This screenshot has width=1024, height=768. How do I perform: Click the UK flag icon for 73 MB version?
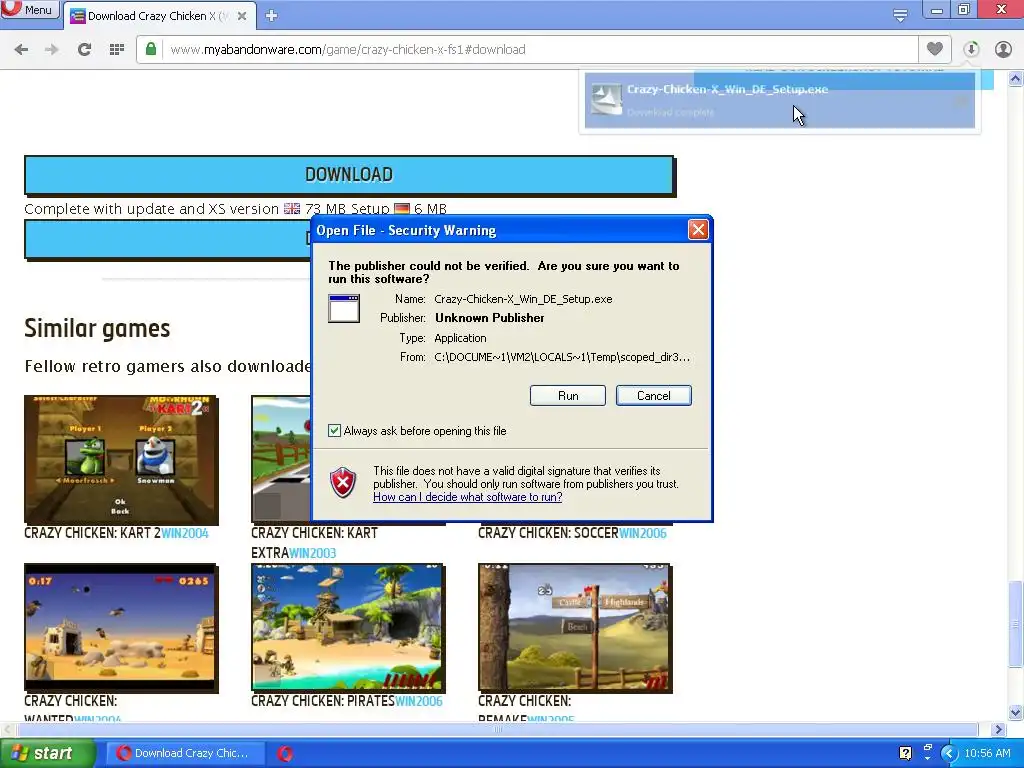292,209
